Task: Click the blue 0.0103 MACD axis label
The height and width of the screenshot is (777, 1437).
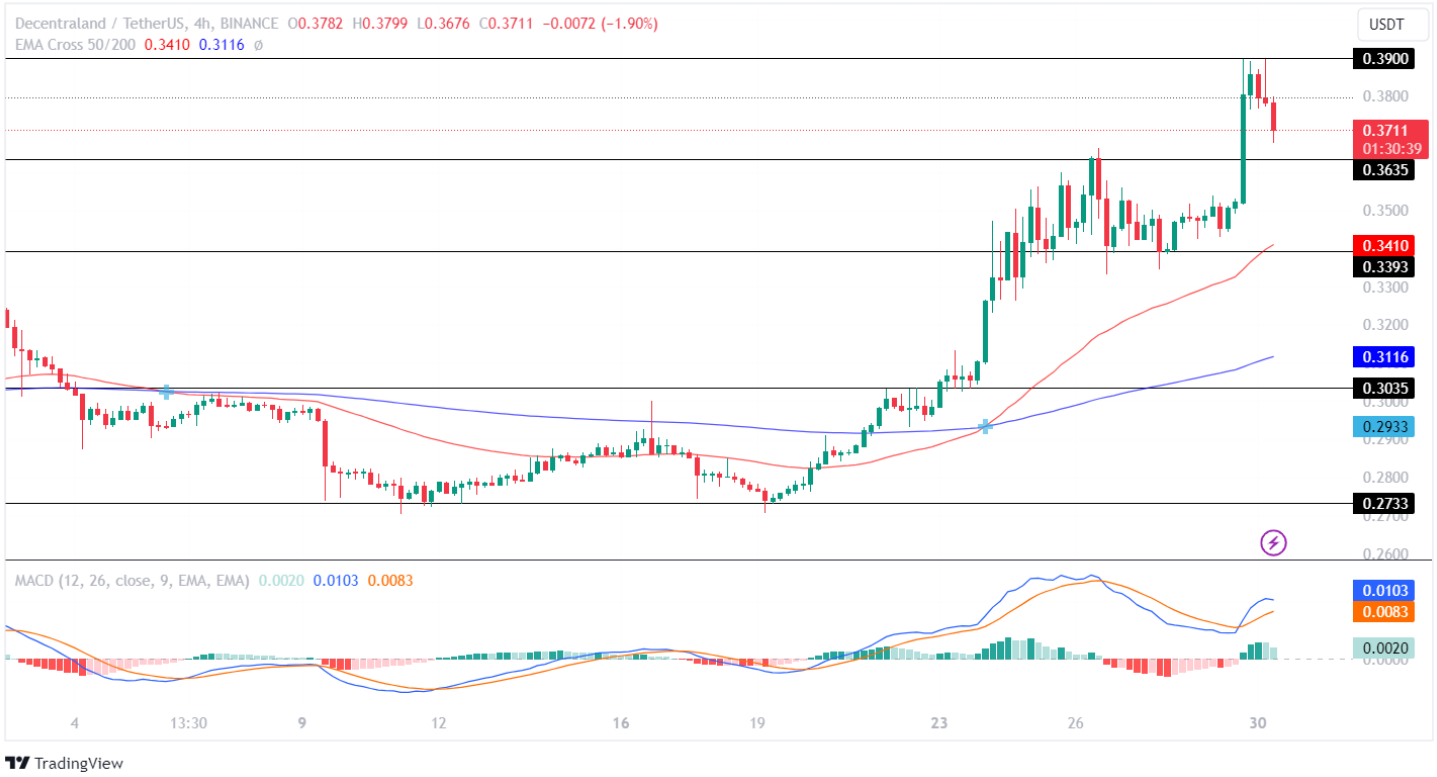Action: [1385, 591]
